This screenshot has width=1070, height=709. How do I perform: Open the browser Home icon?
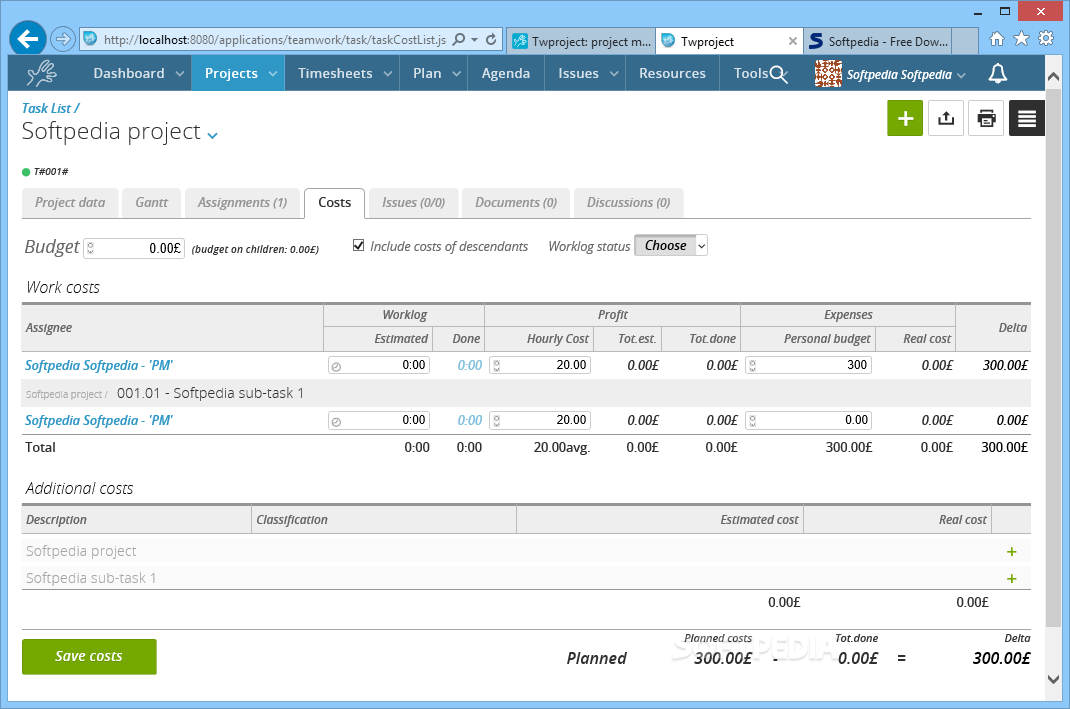(x=996, y=39)
